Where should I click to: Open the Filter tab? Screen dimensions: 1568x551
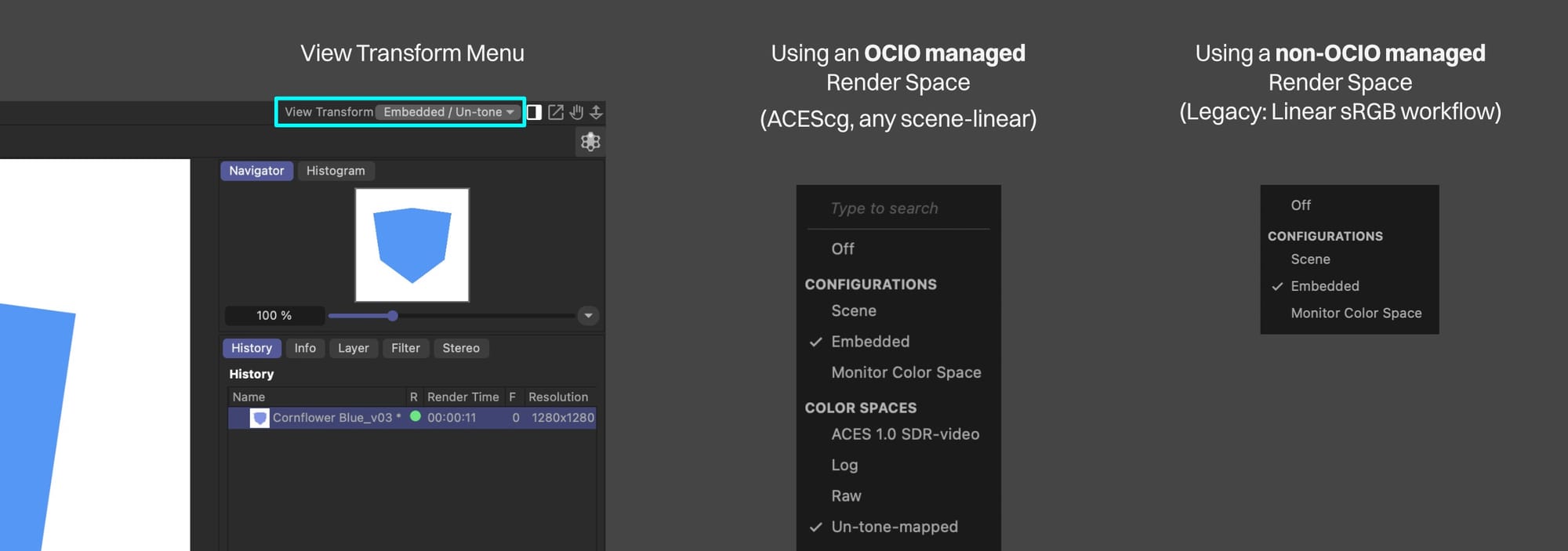click(406, 348)
